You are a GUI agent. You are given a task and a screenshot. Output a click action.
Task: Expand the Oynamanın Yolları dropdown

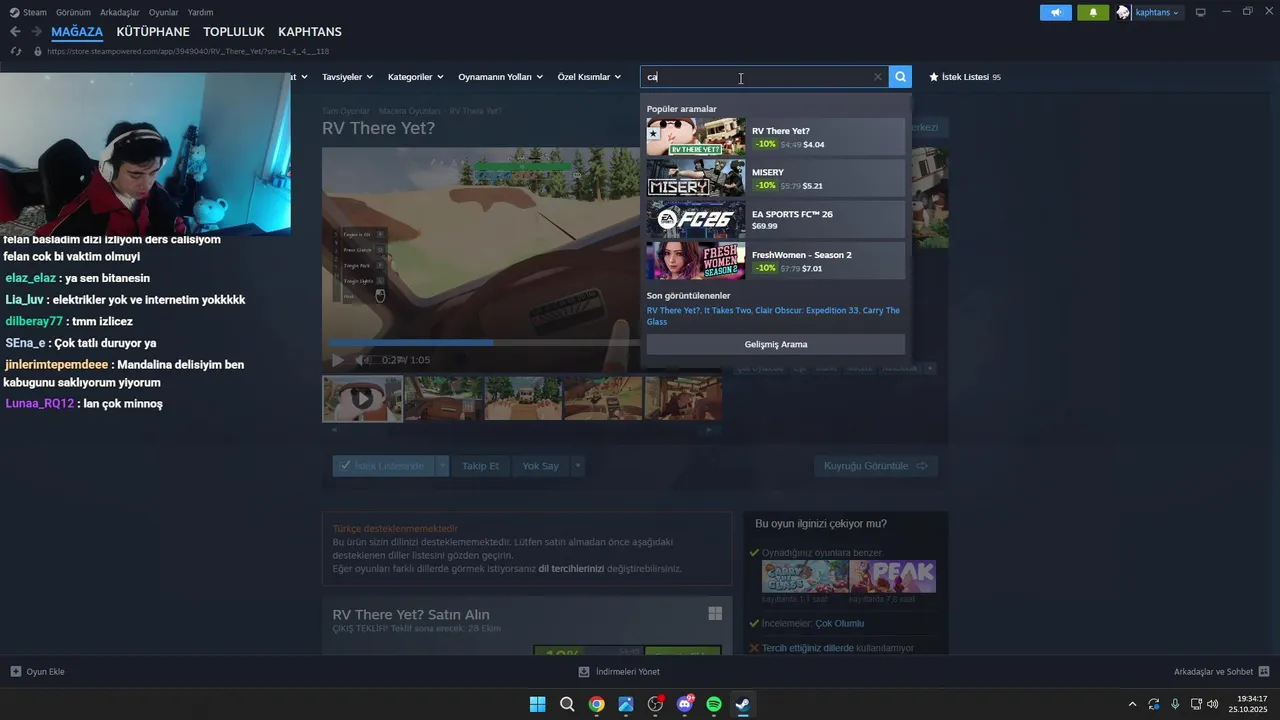[500, 77]
